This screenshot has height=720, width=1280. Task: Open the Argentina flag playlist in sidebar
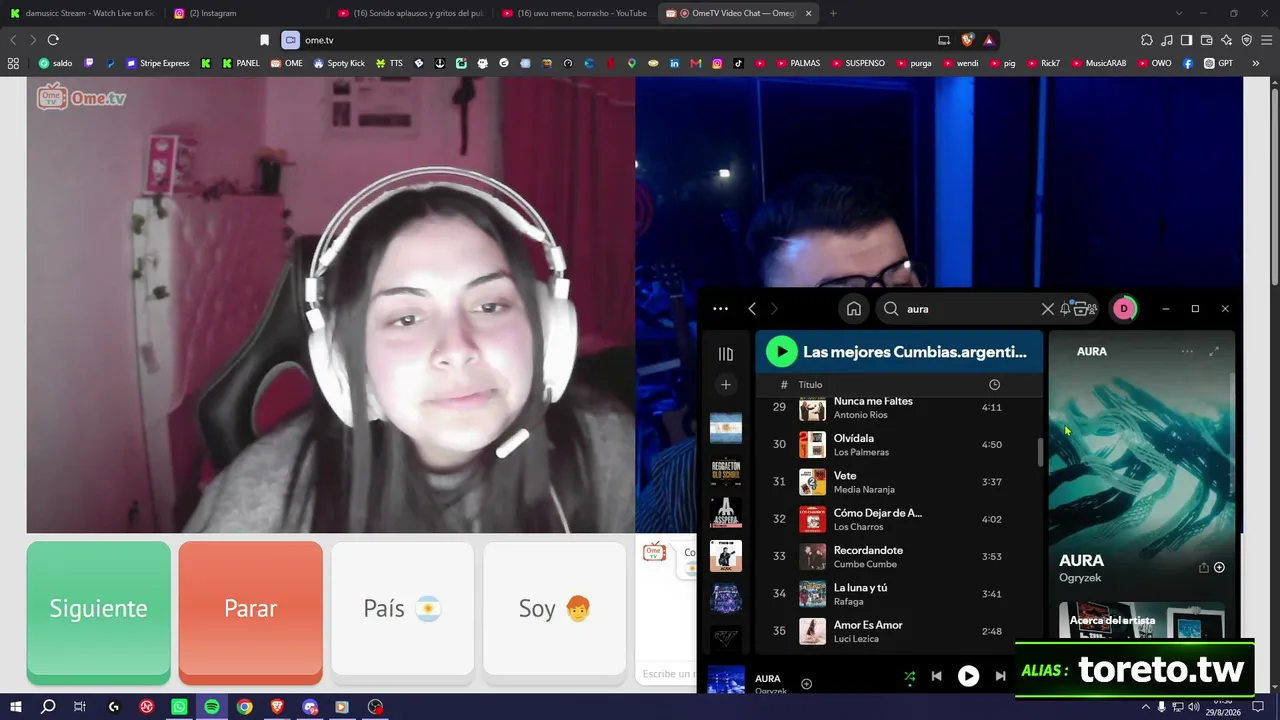click(726, 427)
